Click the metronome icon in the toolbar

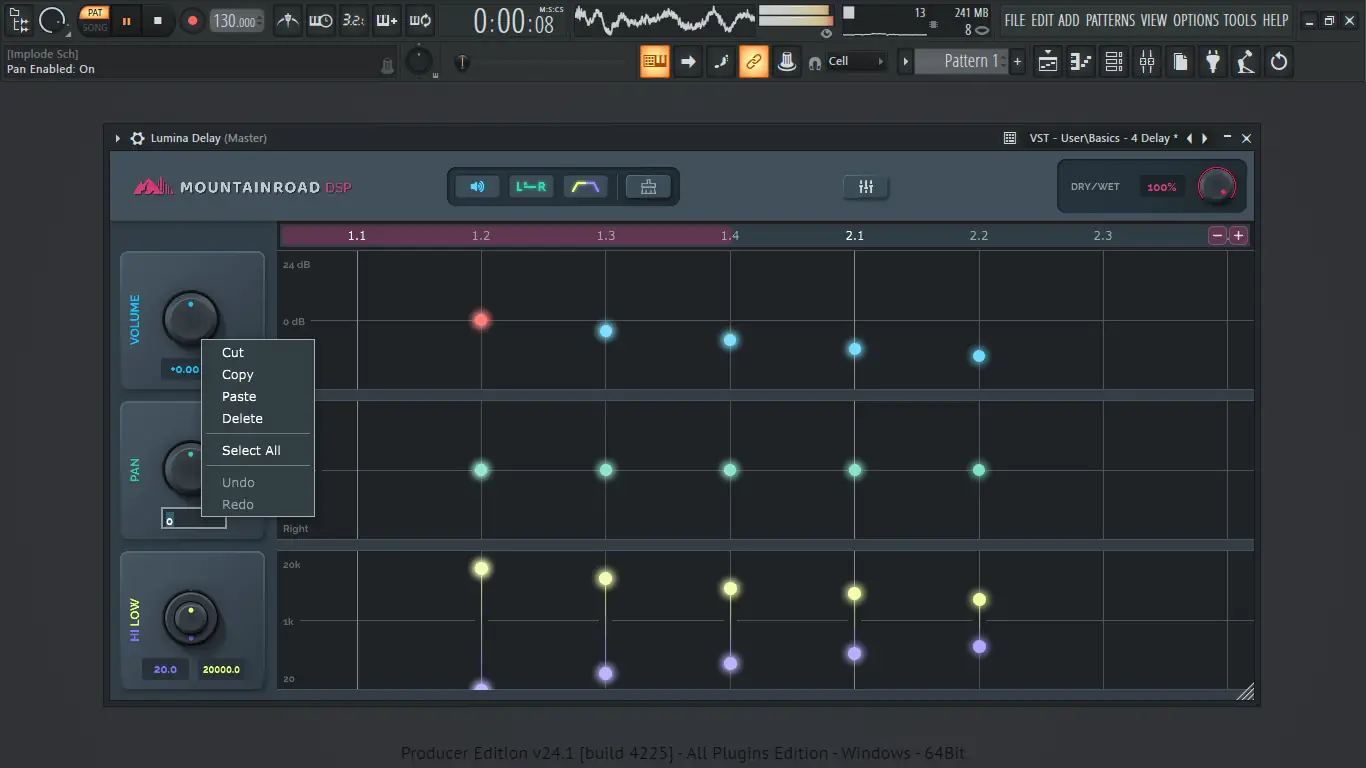click(288, 20)
